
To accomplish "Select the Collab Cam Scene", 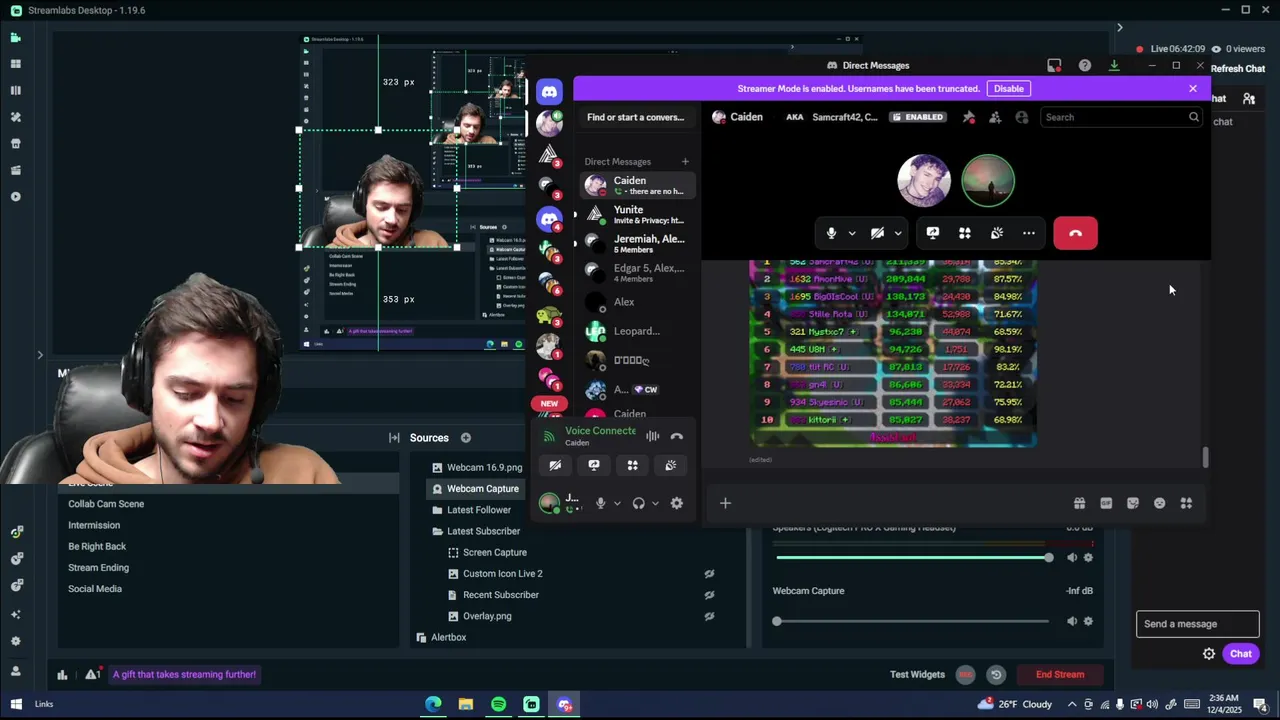I will [106, 504].
